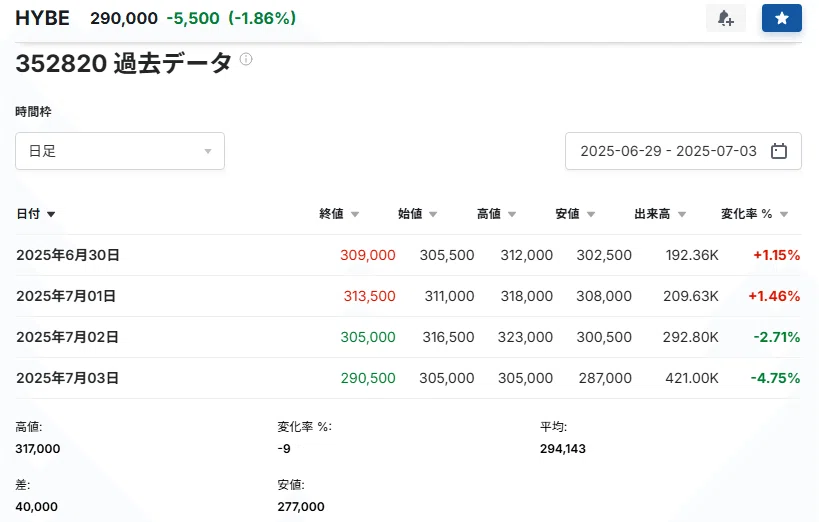Screen dimensions: 819x522
Task: Sort by the 高値 column header
Action: pos(496,214)
